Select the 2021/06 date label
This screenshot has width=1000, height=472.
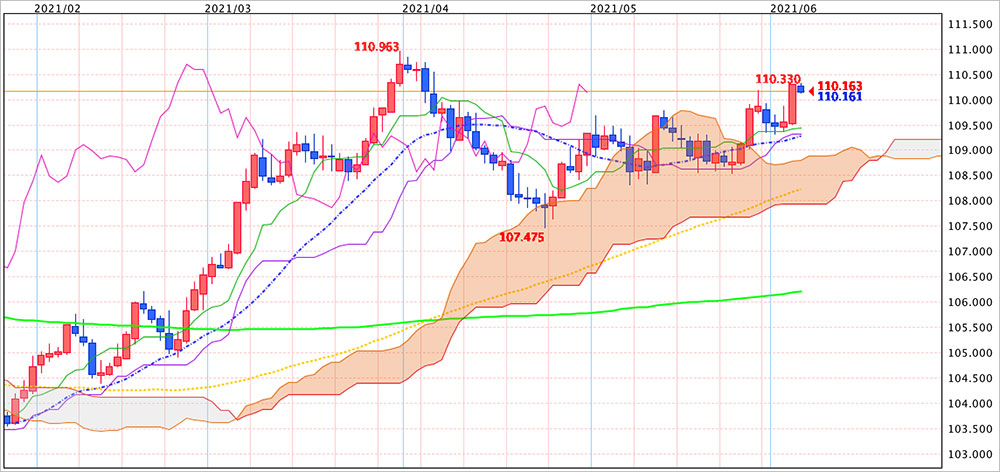[x=792, y=8]
